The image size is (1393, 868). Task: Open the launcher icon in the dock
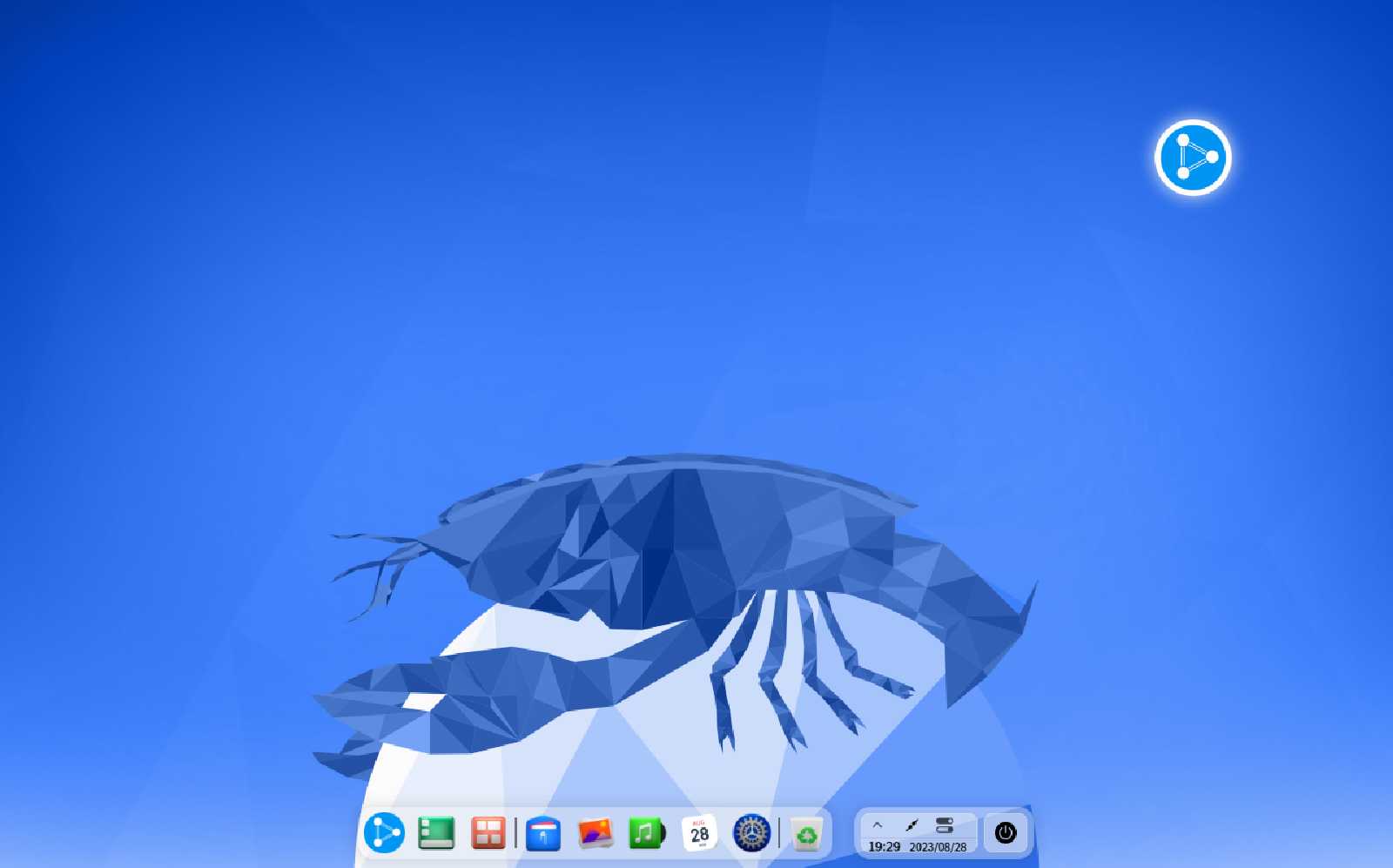pyautogui.click(x=384, y=833)
